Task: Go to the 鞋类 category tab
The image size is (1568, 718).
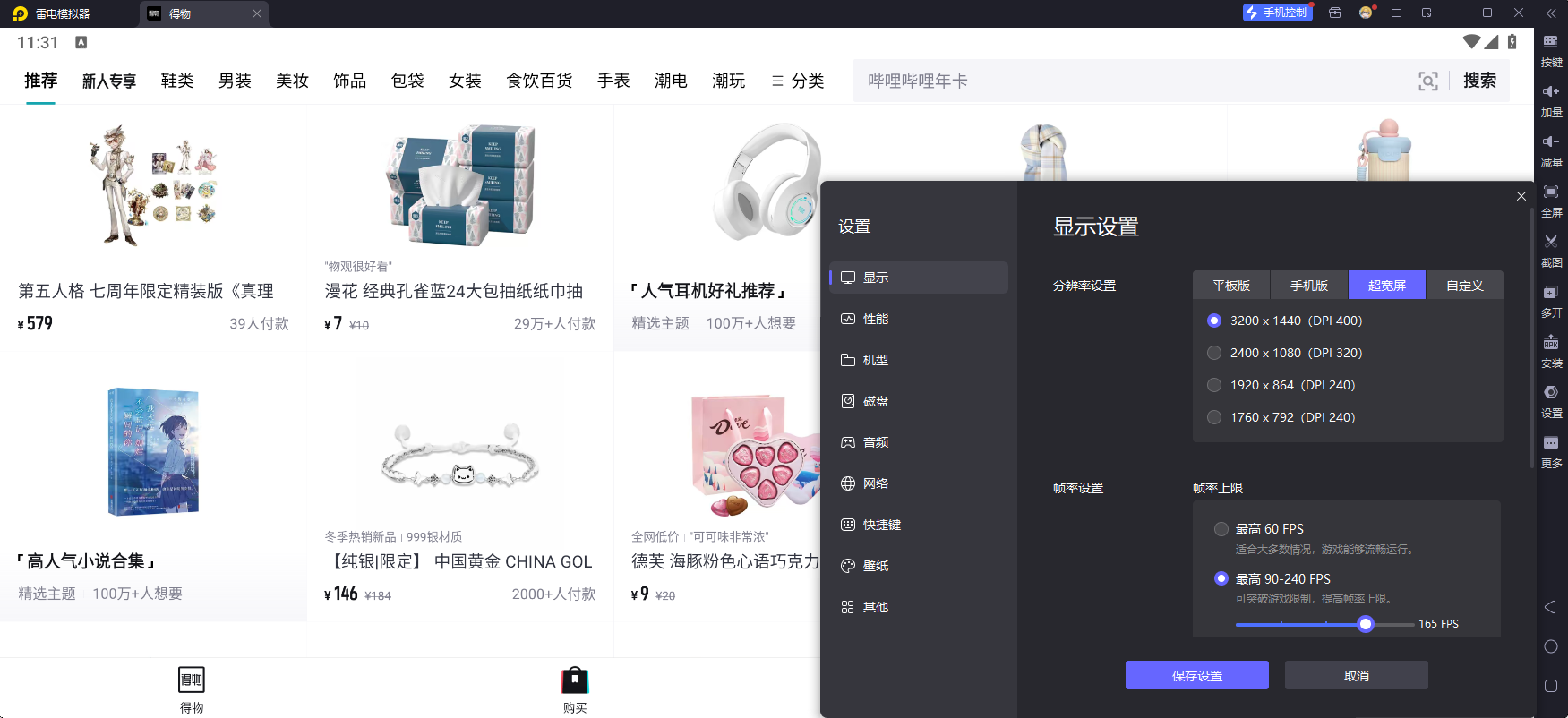Action: pos(177,81)
